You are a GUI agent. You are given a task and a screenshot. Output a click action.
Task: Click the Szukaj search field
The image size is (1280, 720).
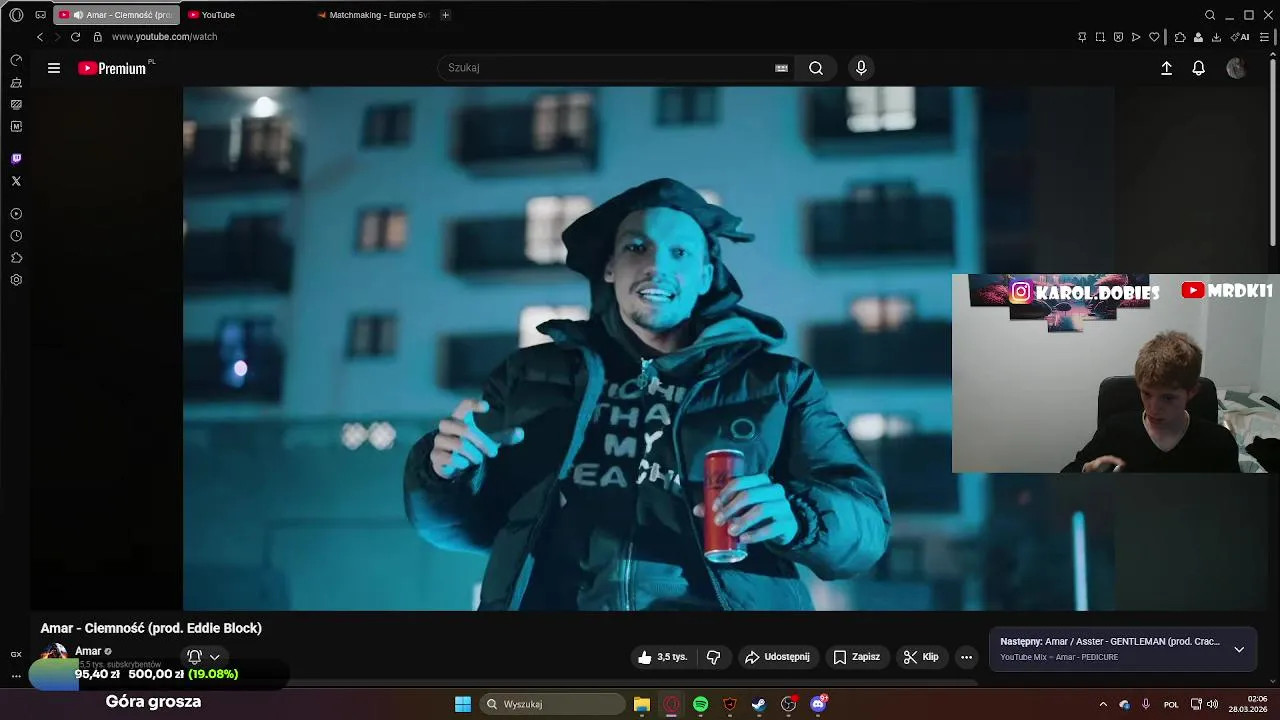605,68
